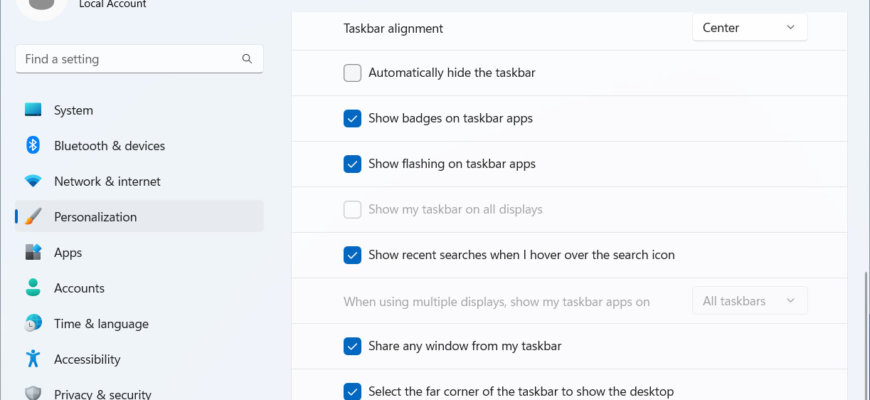Click the Personalization paintbrush icon
This screenshot has width=870, height=400.
33,216
